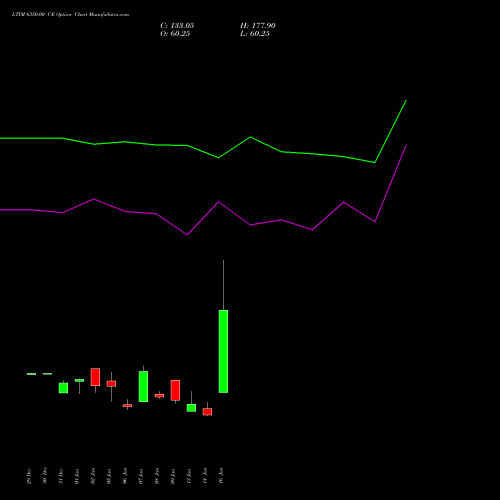500x500 pixels.
Task: Click the red candle on 14 Jan
Action: tap(207, 412)
